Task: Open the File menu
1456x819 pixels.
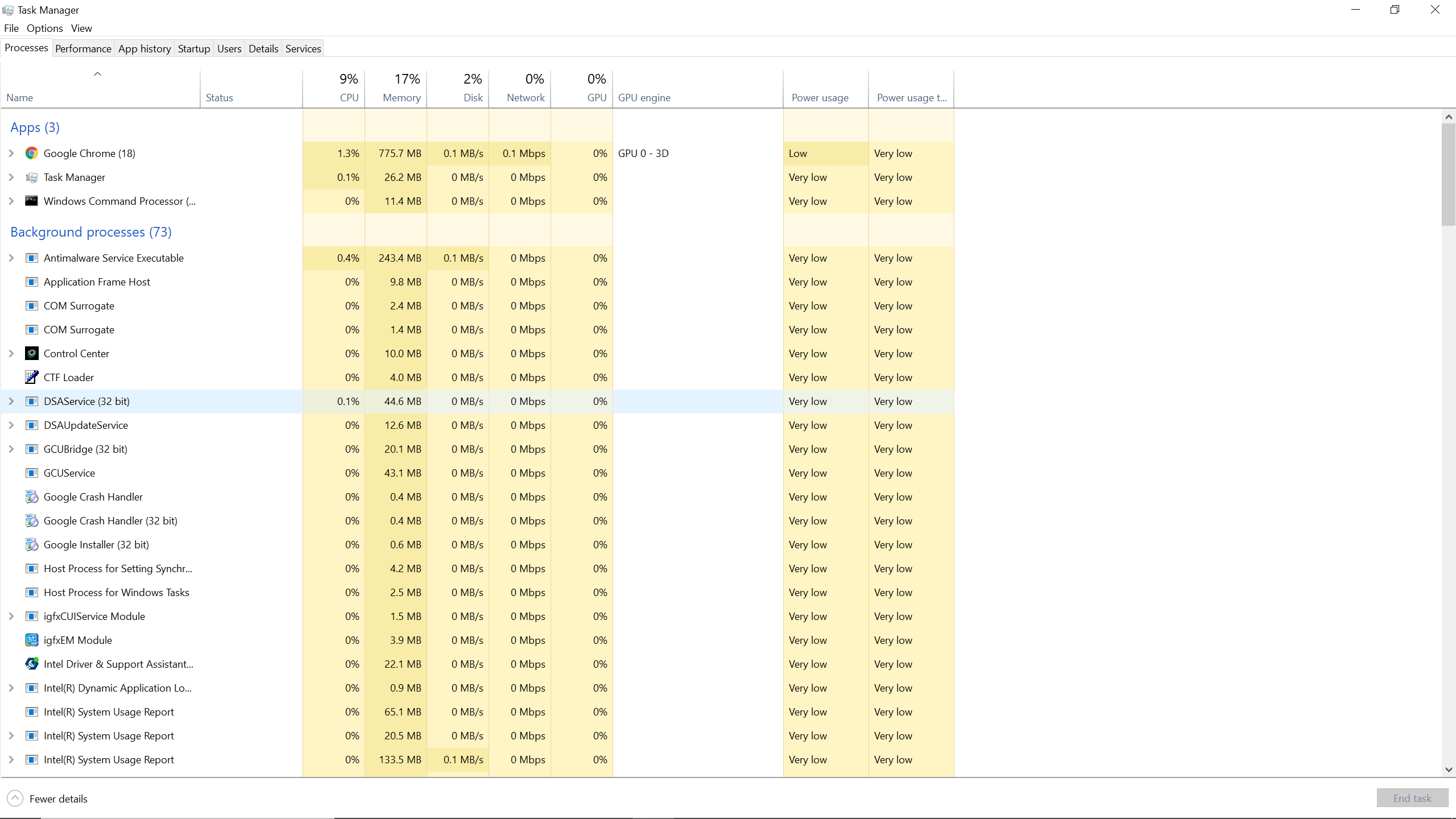Action: [11, 28]
